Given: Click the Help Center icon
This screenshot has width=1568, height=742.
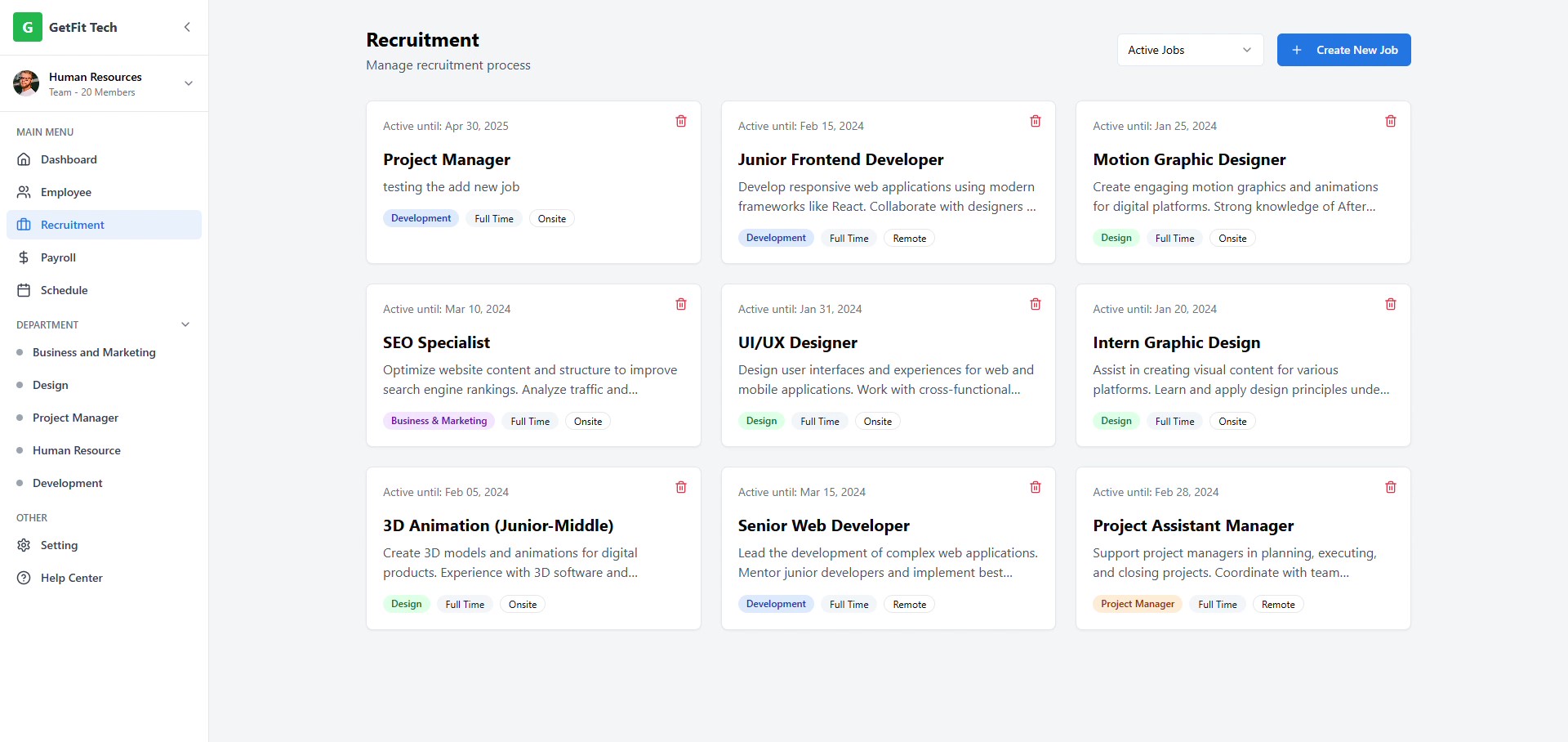Looking at the screenshot, I should pos(24,578).
